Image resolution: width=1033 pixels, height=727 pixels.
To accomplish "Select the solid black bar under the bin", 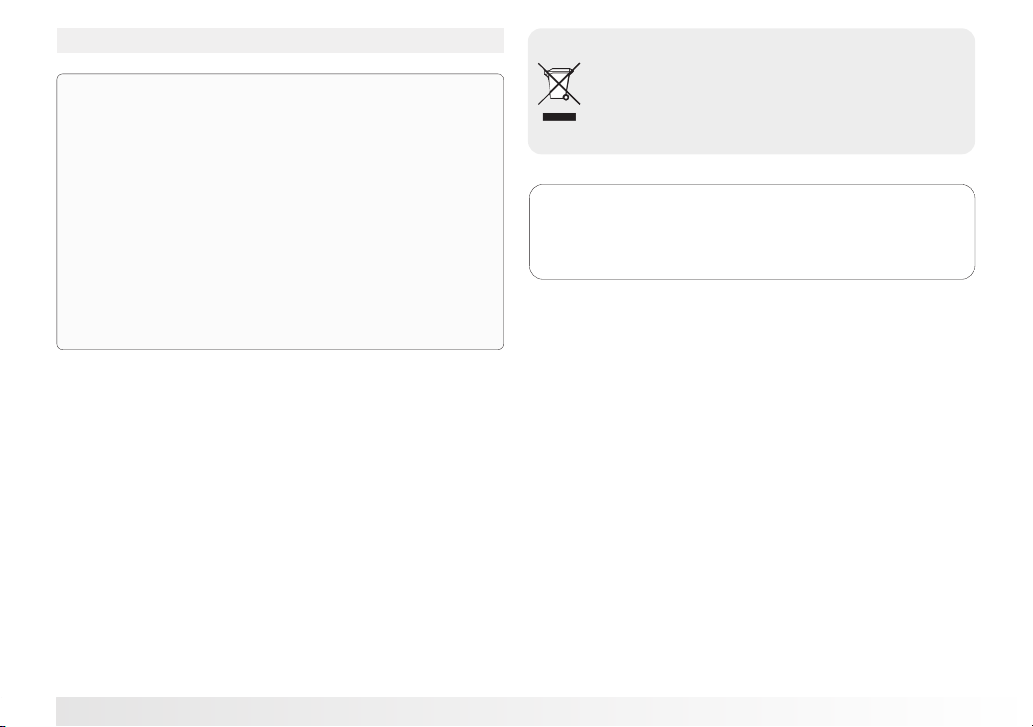I will (x=559, y=117).
